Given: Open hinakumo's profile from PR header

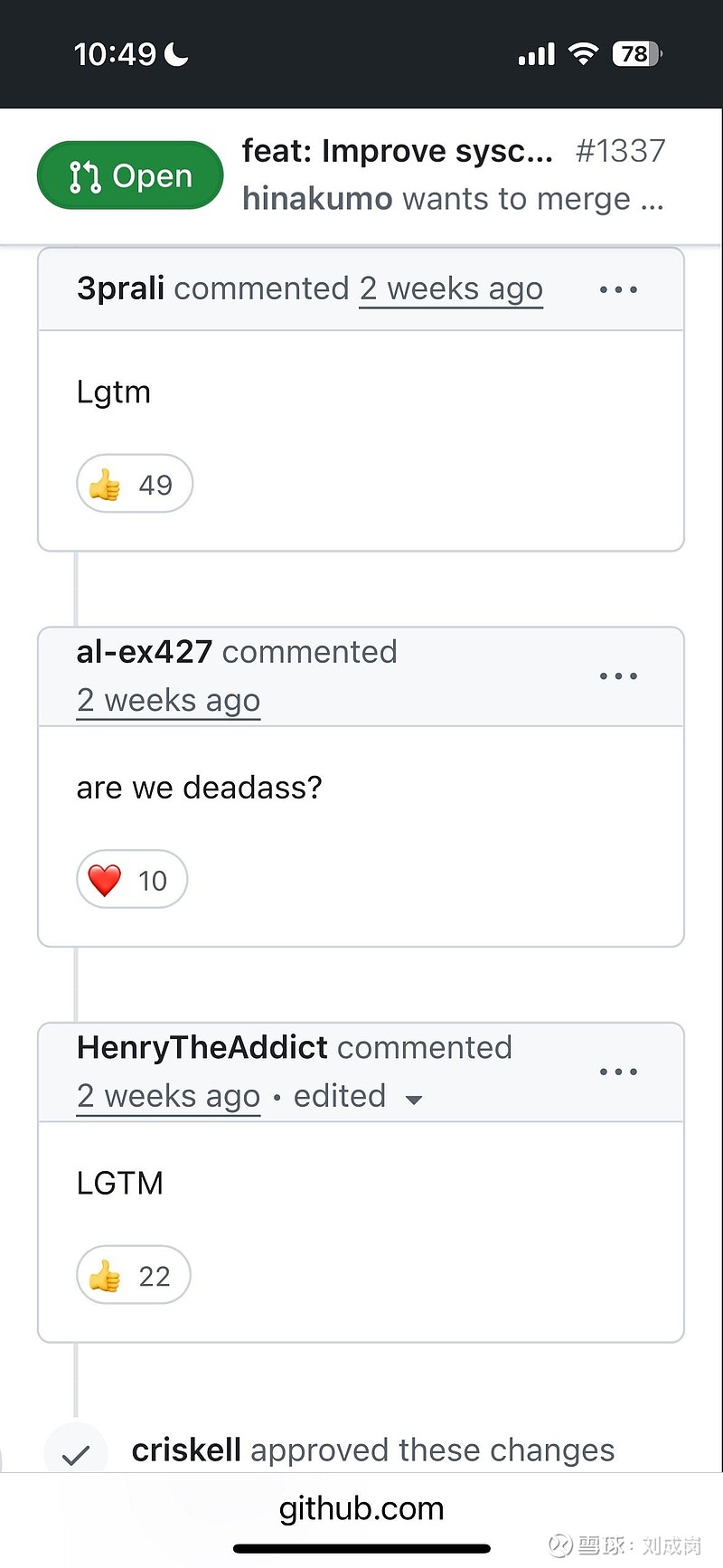Looking at the screenshot, I should point(317,199).
